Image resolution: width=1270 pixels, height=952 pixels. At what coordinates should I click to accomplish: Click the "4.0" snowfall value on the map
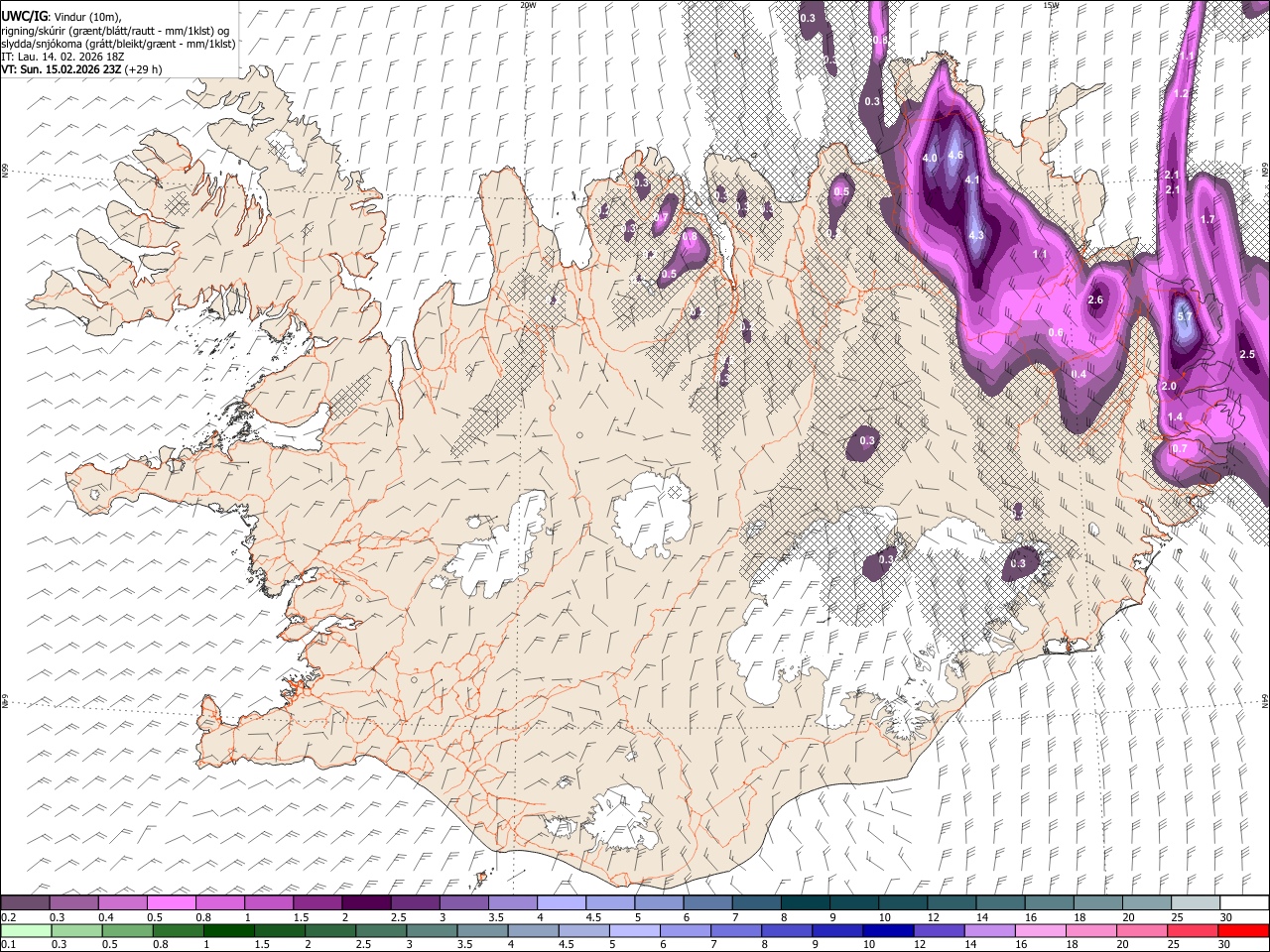930,159
